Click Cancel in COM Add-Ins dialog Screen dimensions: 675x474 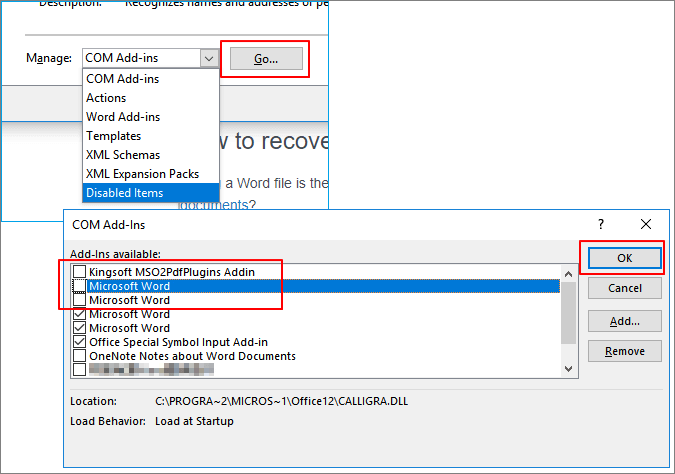point(624,288)
